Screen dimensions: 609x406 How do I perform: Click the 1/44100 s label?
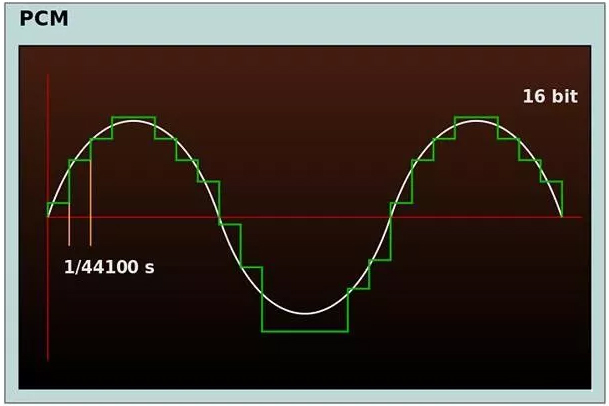(109, 267)
